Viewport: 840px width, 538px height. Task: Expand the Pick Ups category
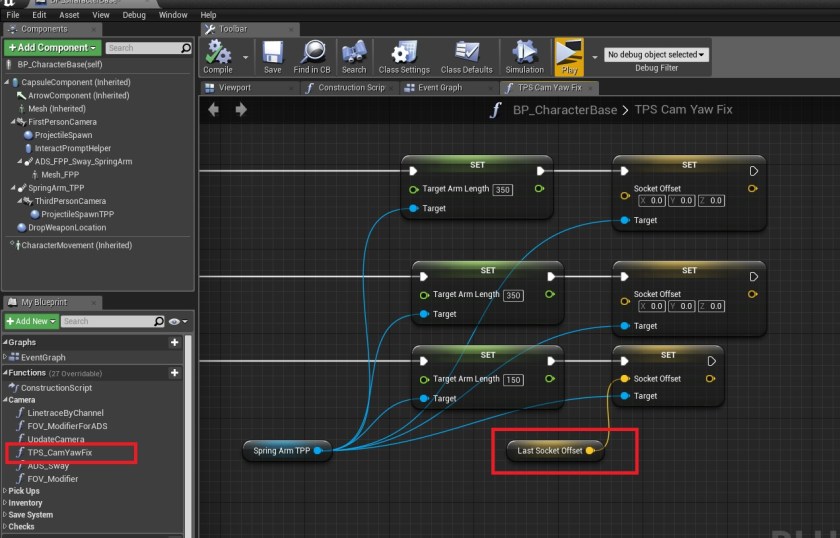click(x=24, y=491)
